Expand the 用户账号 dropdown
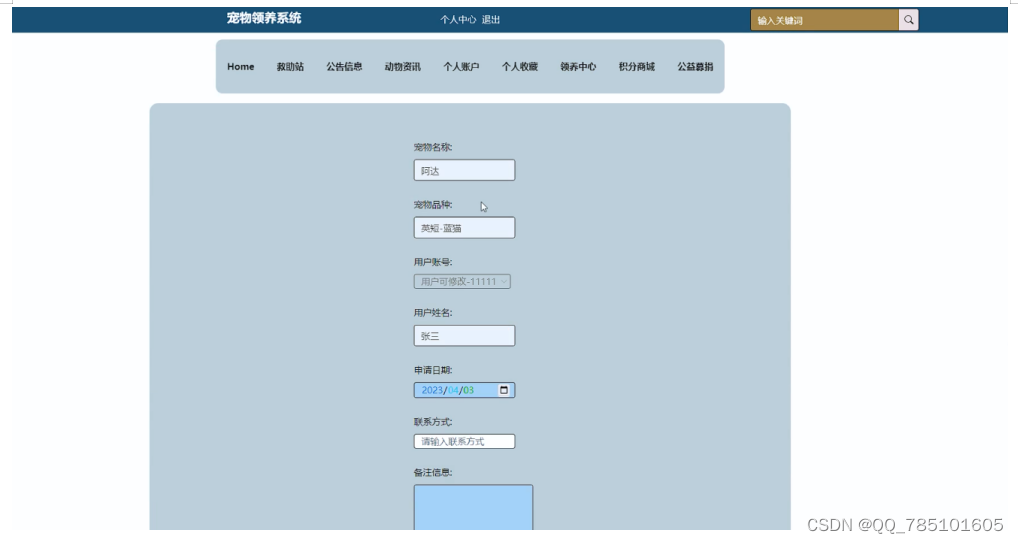The height and width of the screenshot is (543, 1018). pos(463,282)
